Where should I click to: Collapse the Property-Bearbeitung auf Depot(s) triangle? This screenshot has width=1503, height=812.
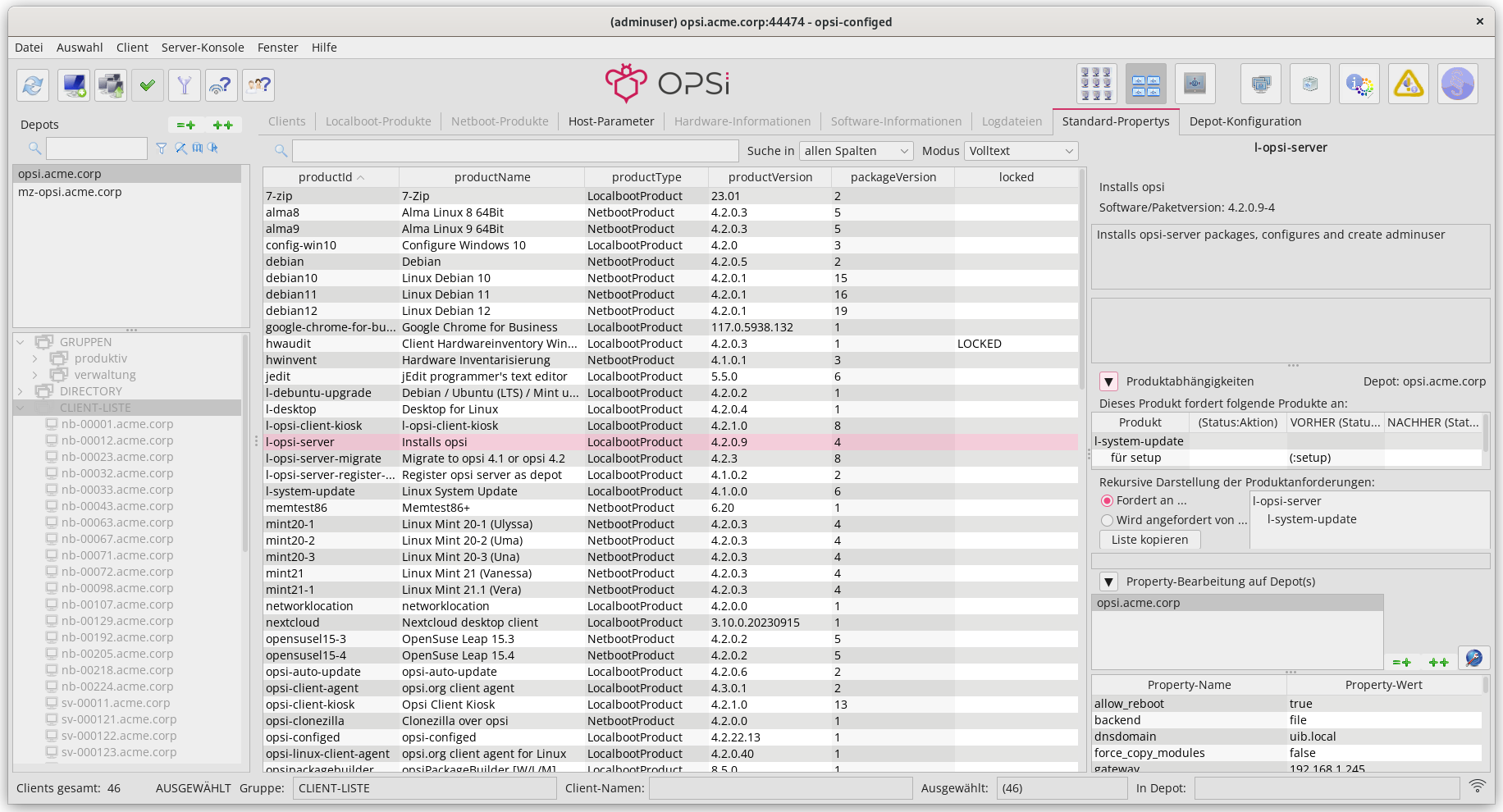[1108, 582]
